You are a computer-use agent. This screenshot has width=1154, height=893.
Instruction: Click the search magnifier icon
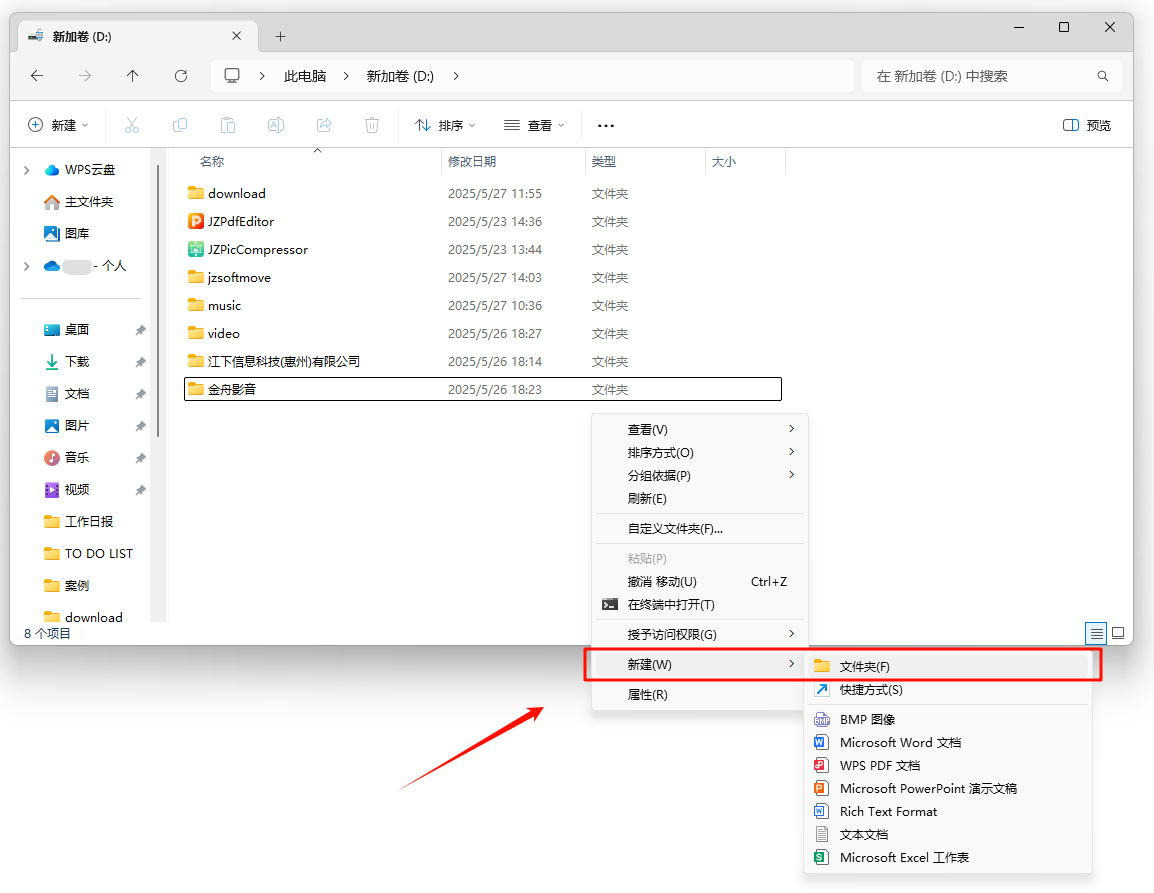pyautogui.click(x=1102, y=76)
